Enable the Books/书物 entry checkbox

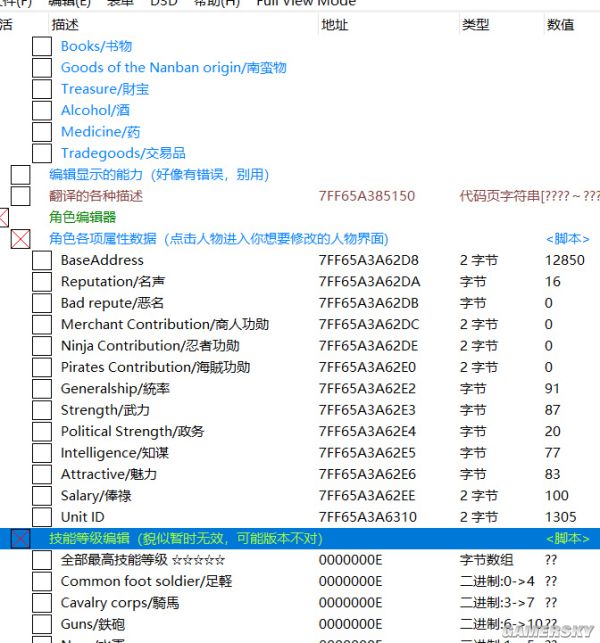(42, 46)
